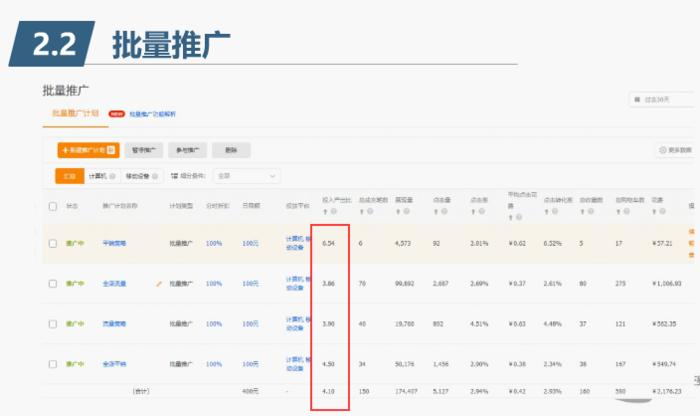Tick checkbox for row with ROI 6.54

click(x=53, y=243)
